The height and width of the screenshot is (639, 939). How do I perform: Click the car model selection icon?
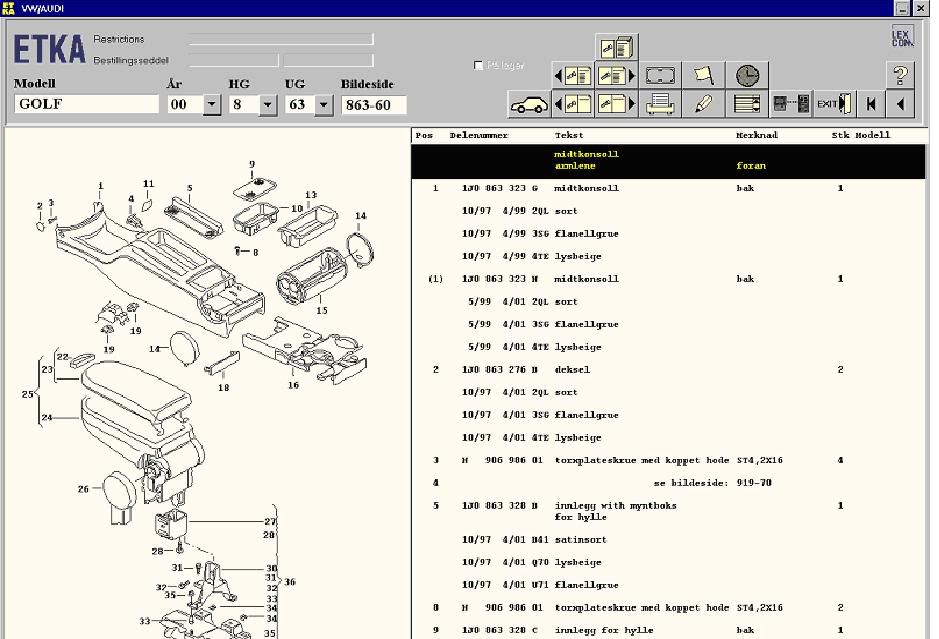[529, 104]
